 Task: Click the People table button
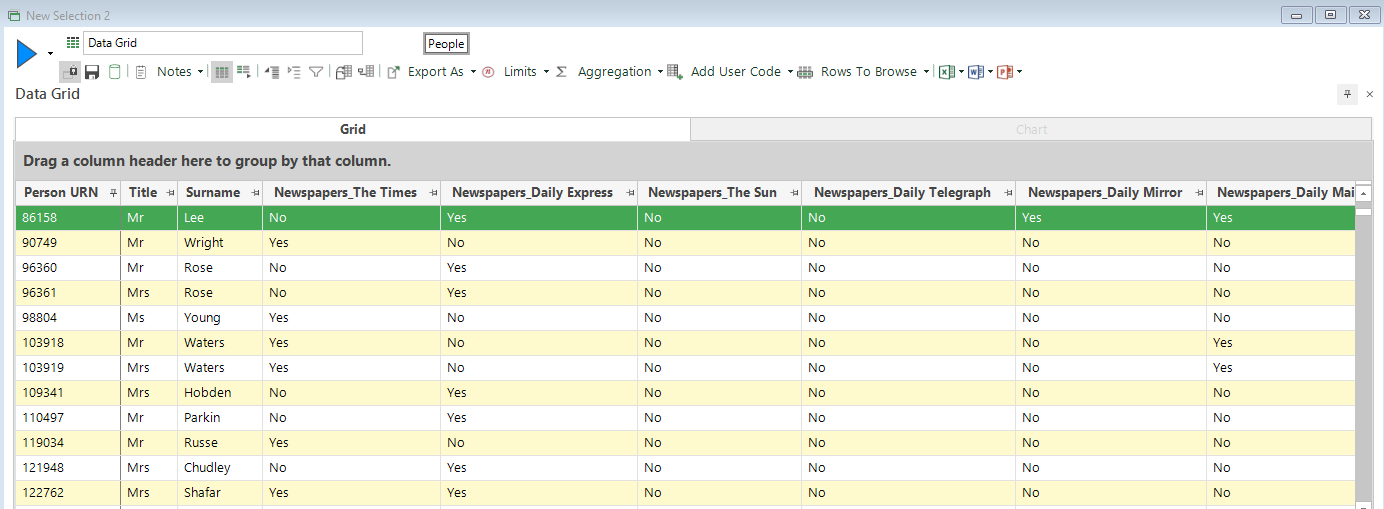coord(446,44)
